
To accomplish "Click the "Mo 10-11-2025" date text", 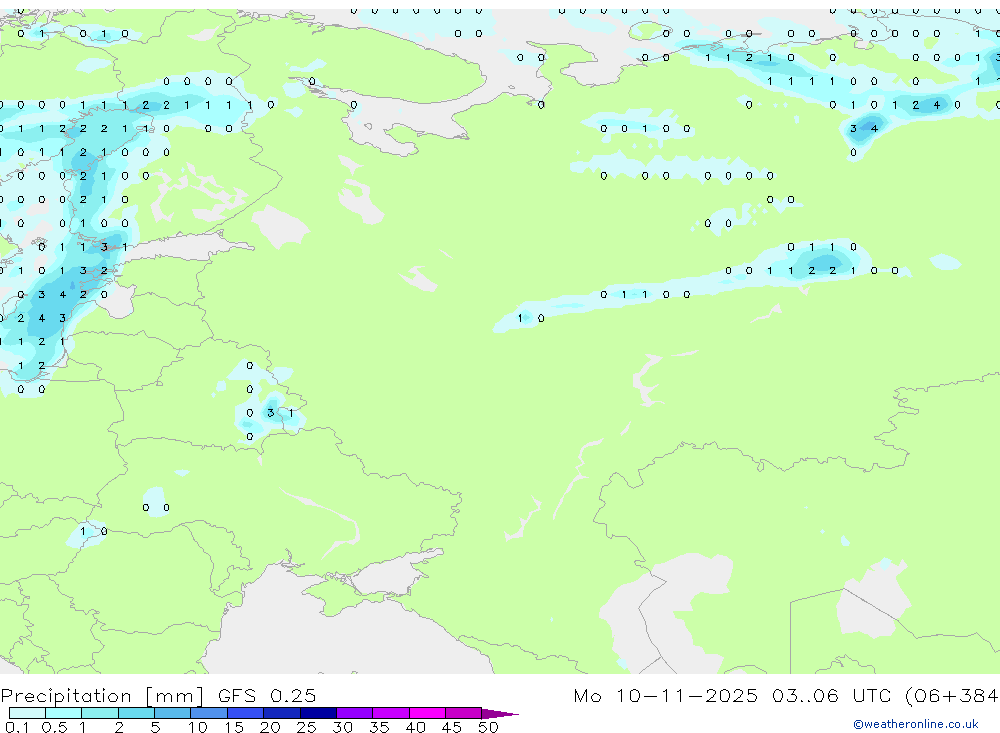I will (665, 695).
